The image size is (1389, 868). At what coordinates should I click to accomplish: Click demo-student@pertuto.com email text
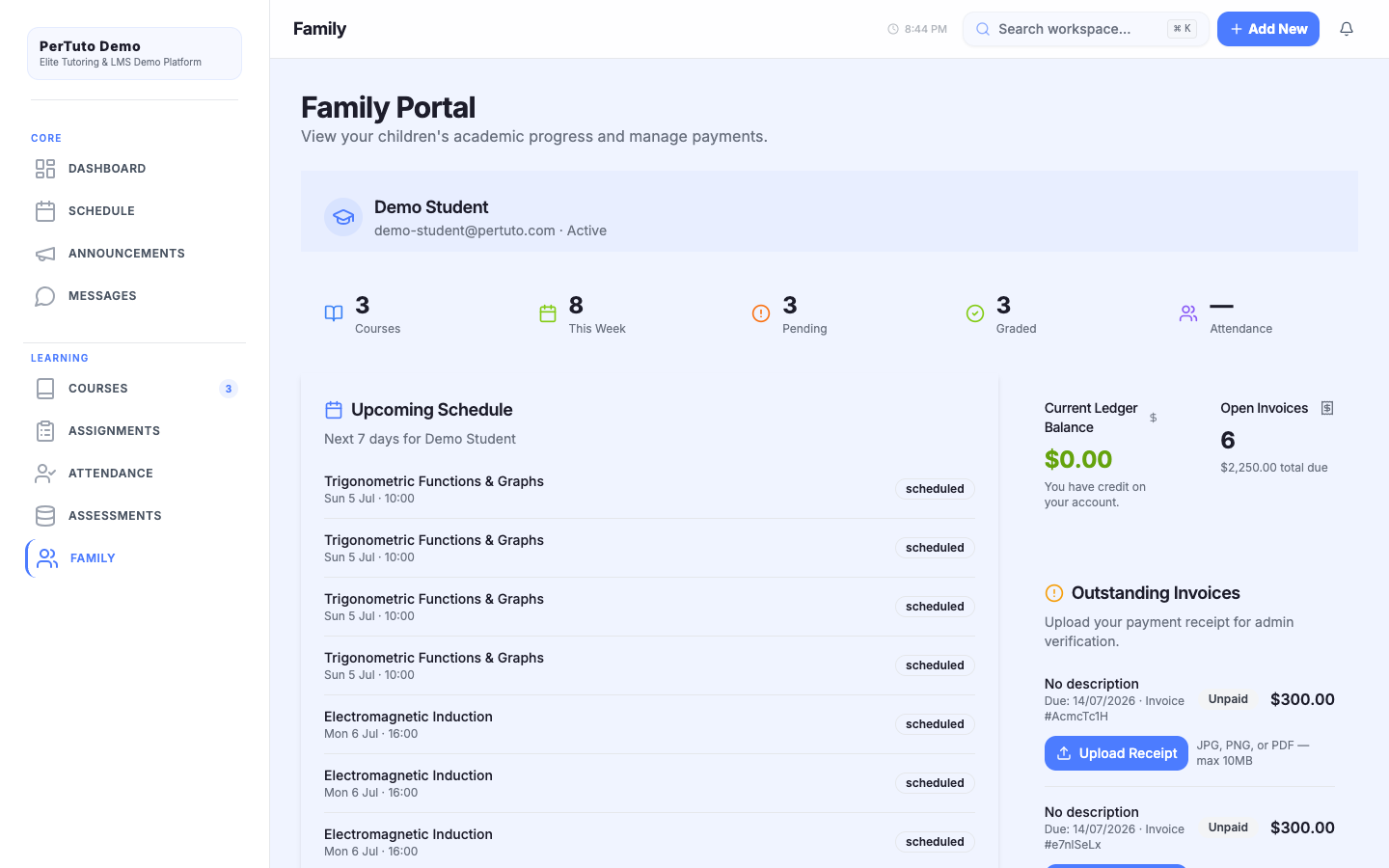click(465, 231)
